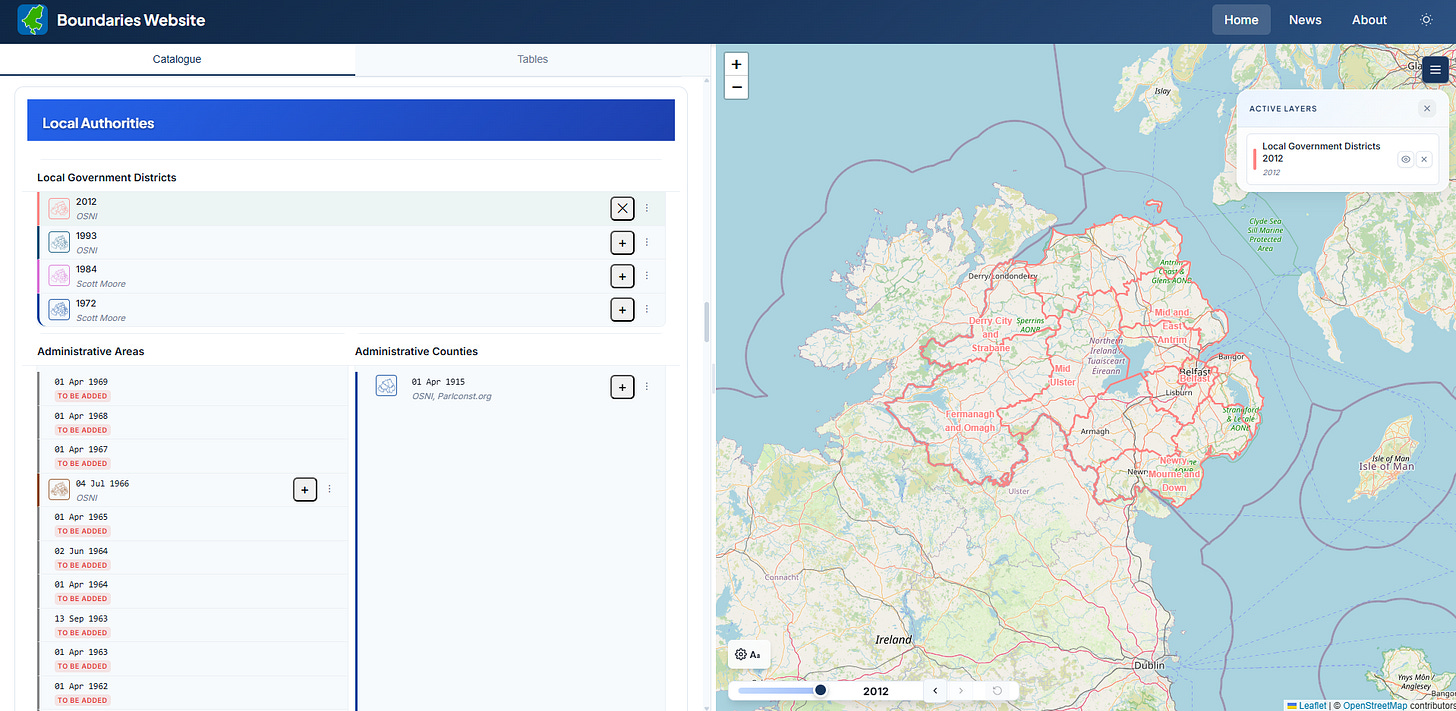Collapse the Local Authorities section header

coord(351,120)
